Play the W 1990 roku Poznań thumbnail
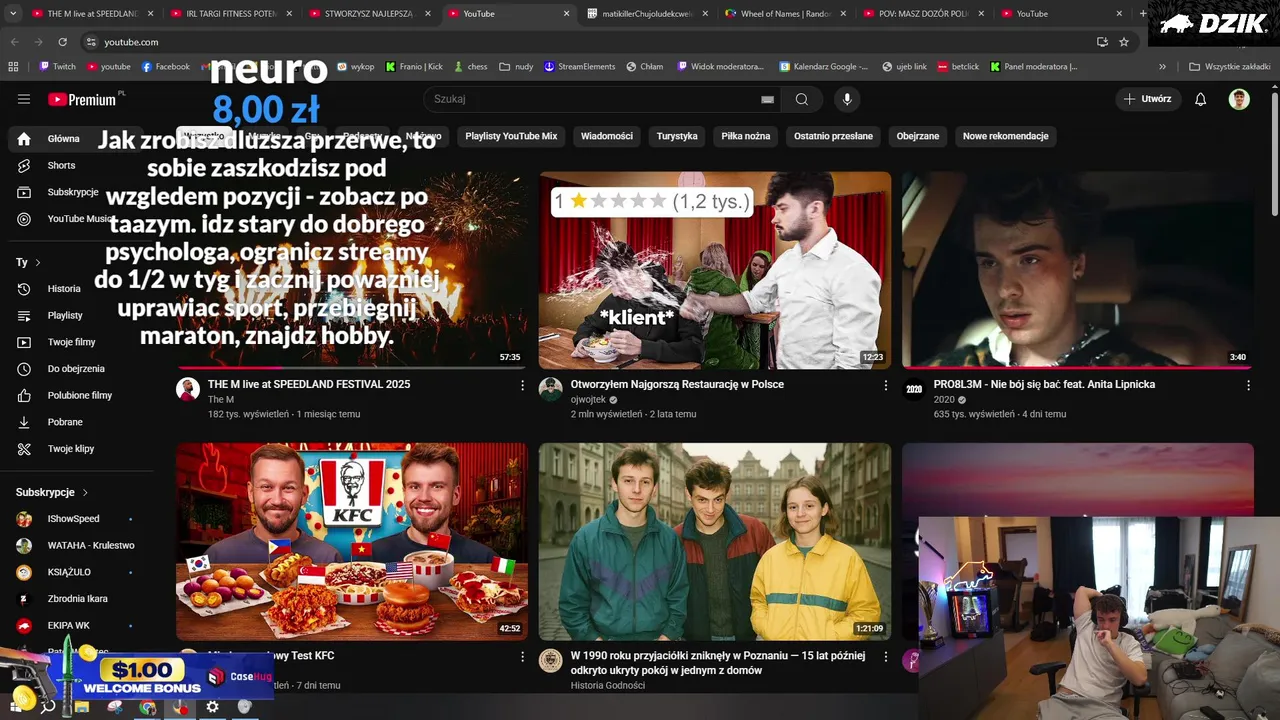 point(715,542)
